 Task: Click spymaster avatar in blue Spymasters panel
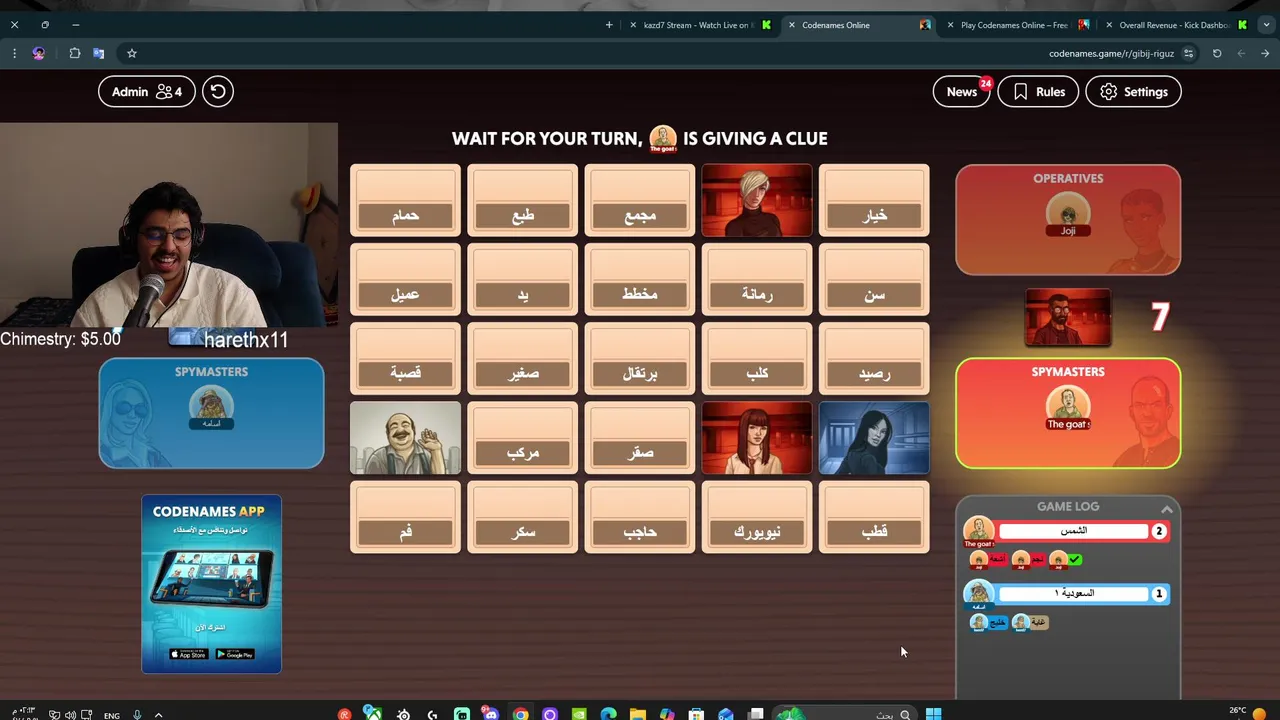(211, 406)
